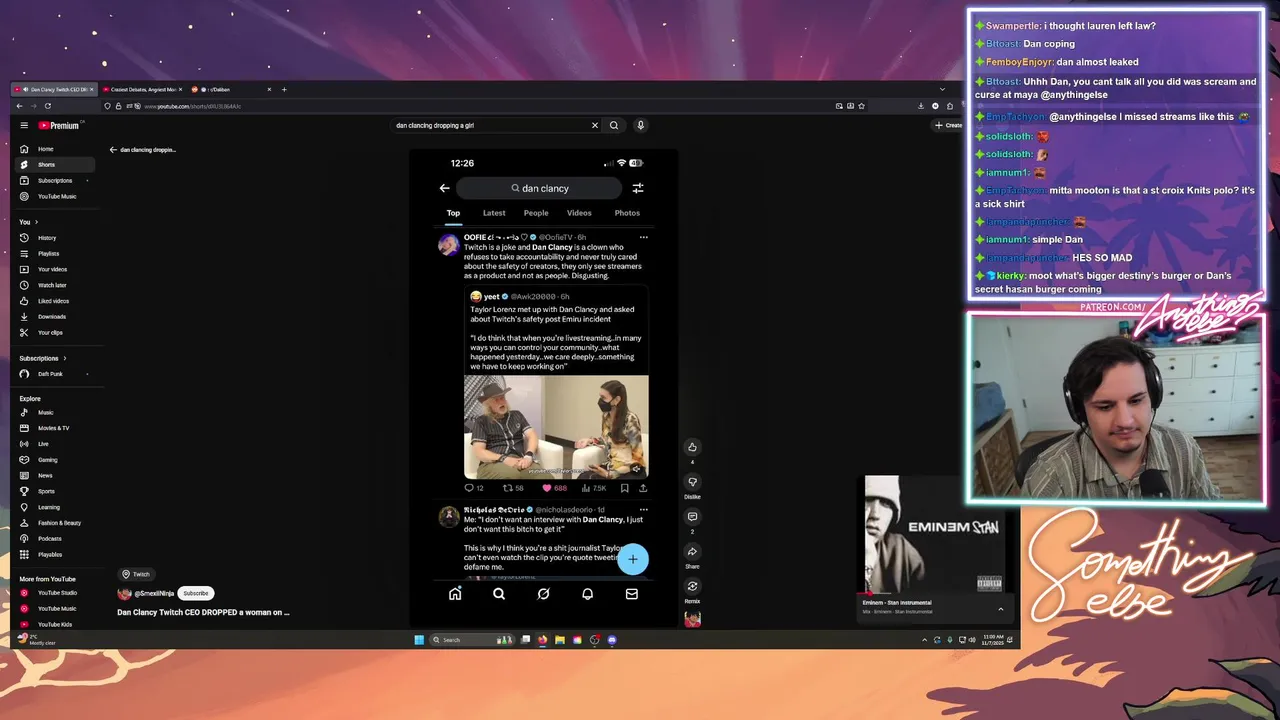Open the YouTube hamburger guide menu
The image size is (1280, 720).
point(24,125)
